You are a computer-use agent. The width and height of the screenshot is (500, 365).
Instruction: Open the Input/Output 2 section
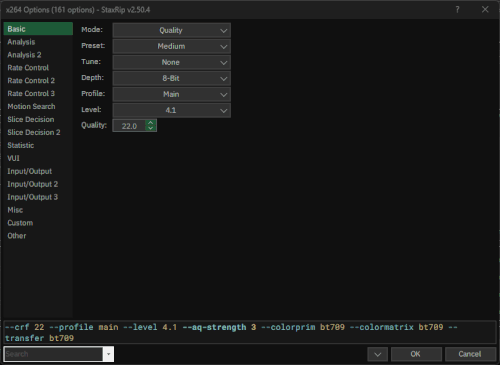point(38,184)
